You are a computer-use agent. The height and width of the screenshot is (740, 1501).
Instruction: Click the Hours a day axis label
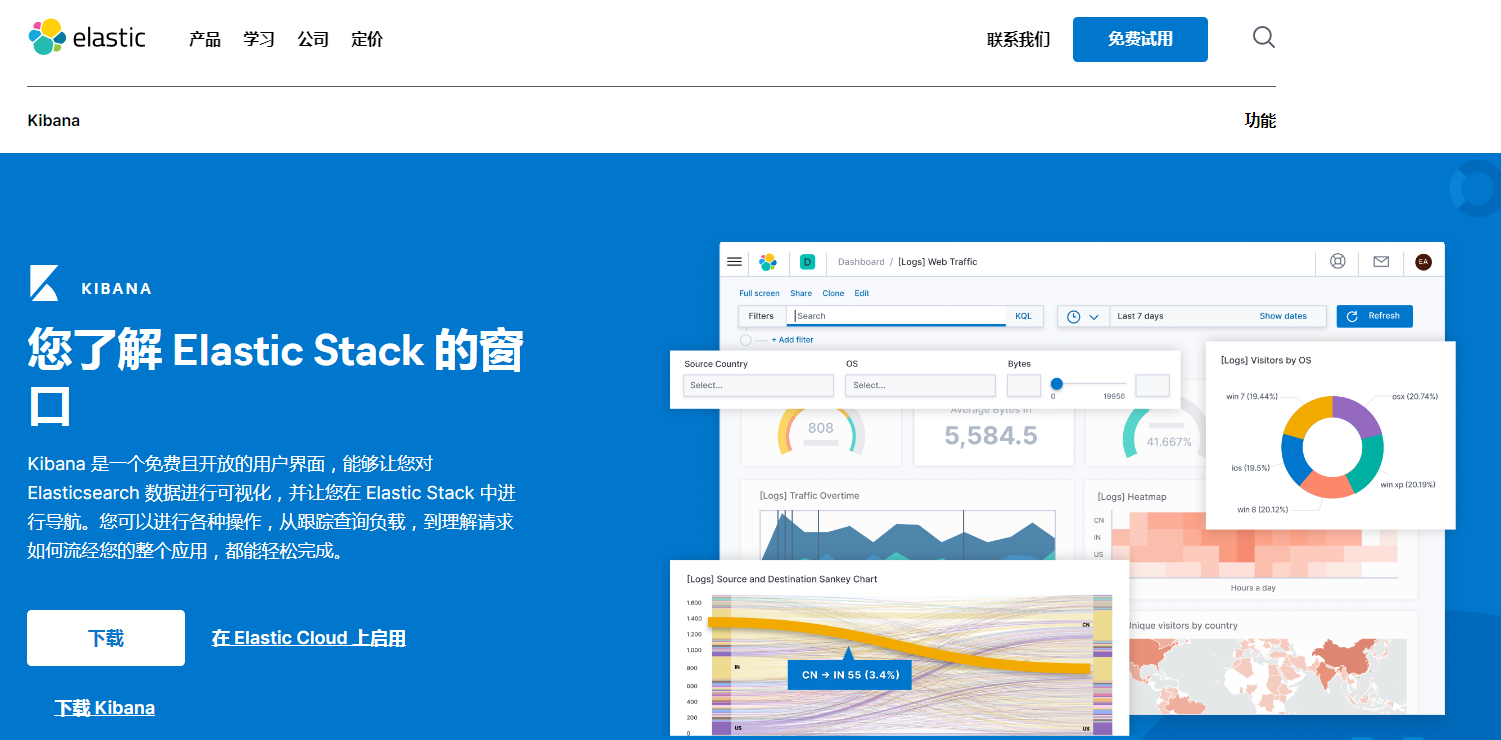[x=1253, y=588]
